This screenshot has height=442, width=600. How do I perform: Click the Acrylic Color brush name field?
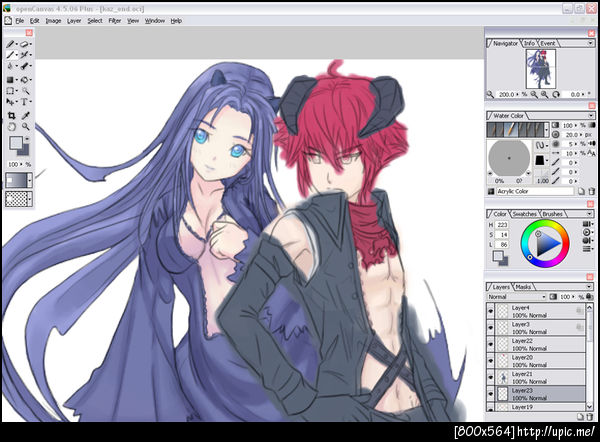(535, 191)
